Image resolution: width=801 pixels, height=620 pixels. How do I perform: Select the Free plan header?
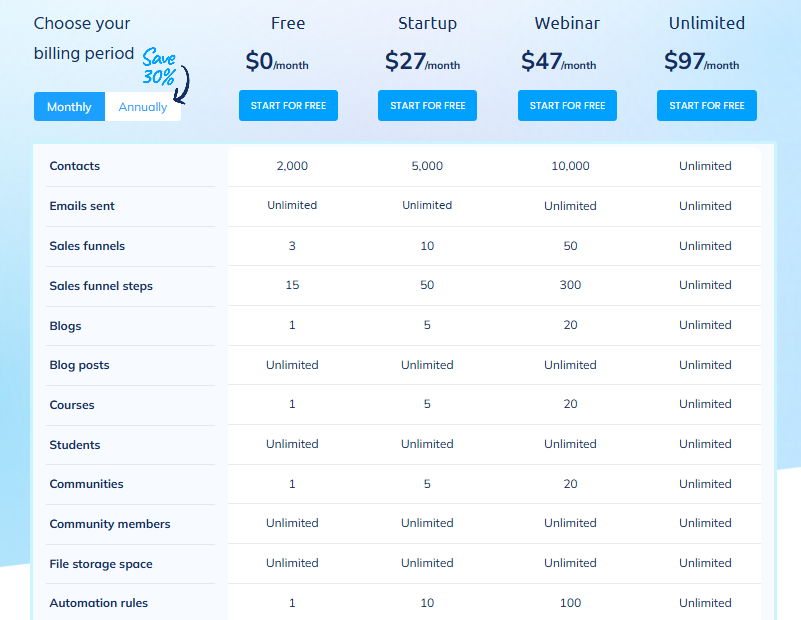tap(288, 22)
